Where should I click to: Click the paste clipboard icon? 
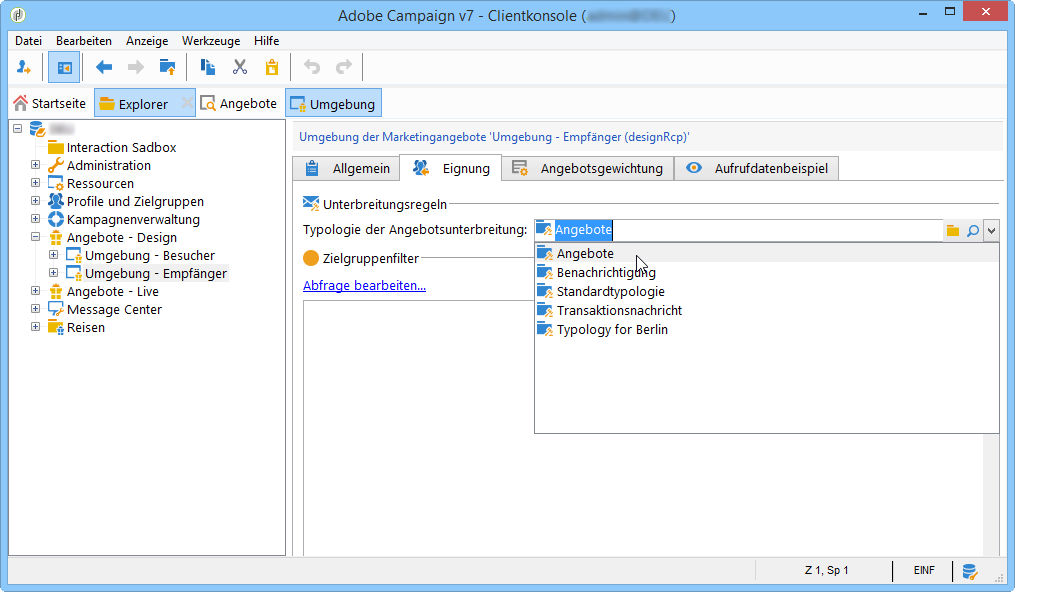272,67
